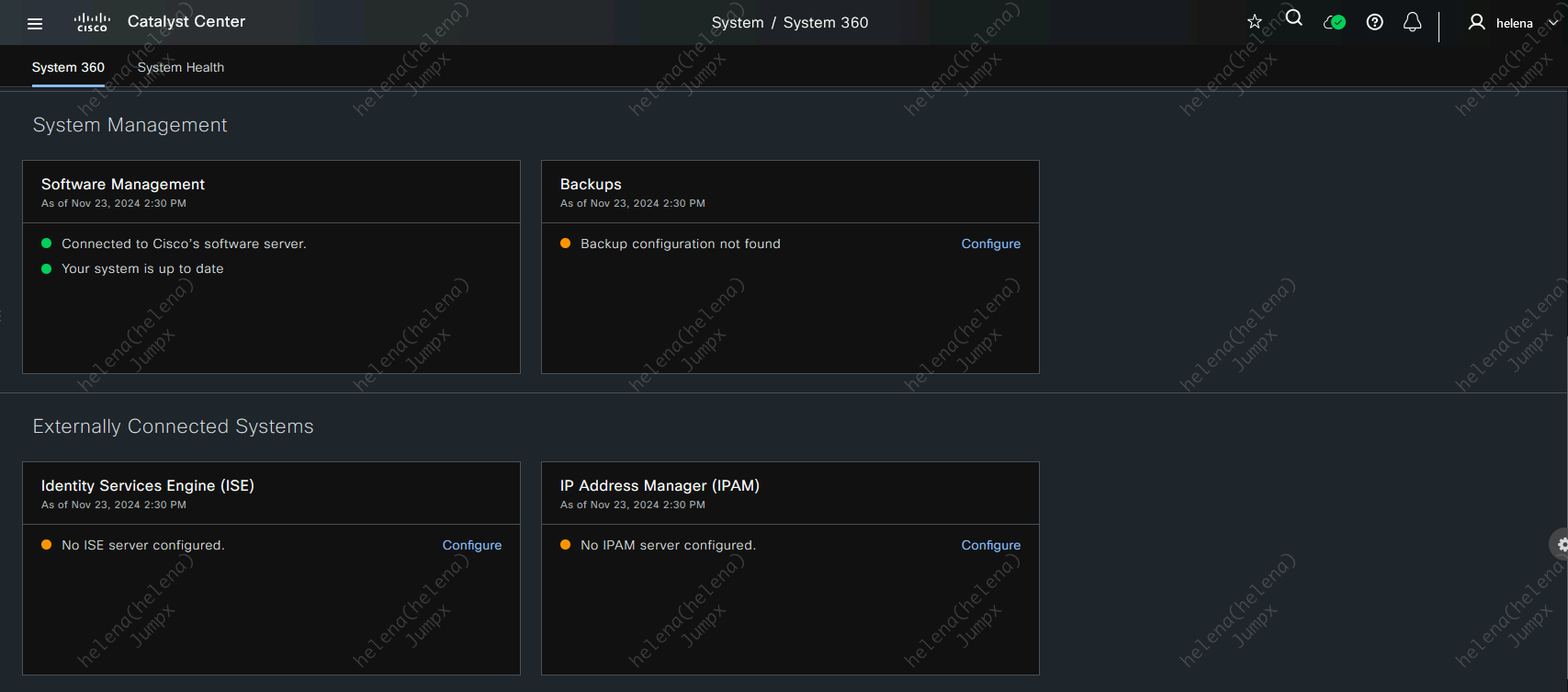Switch to the System Health tab

pyautogui.click(x=181, y=67)
